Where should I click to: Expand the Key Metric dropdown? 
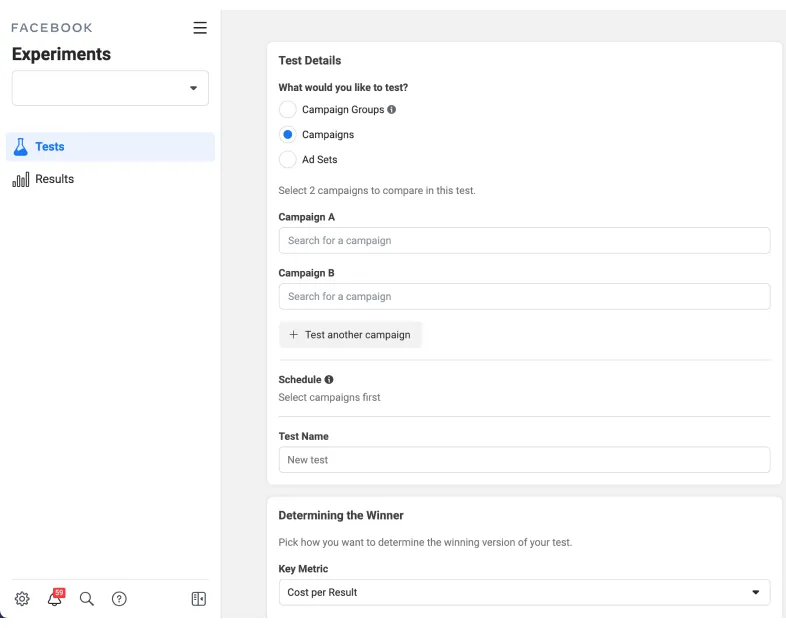pos(524,592)
